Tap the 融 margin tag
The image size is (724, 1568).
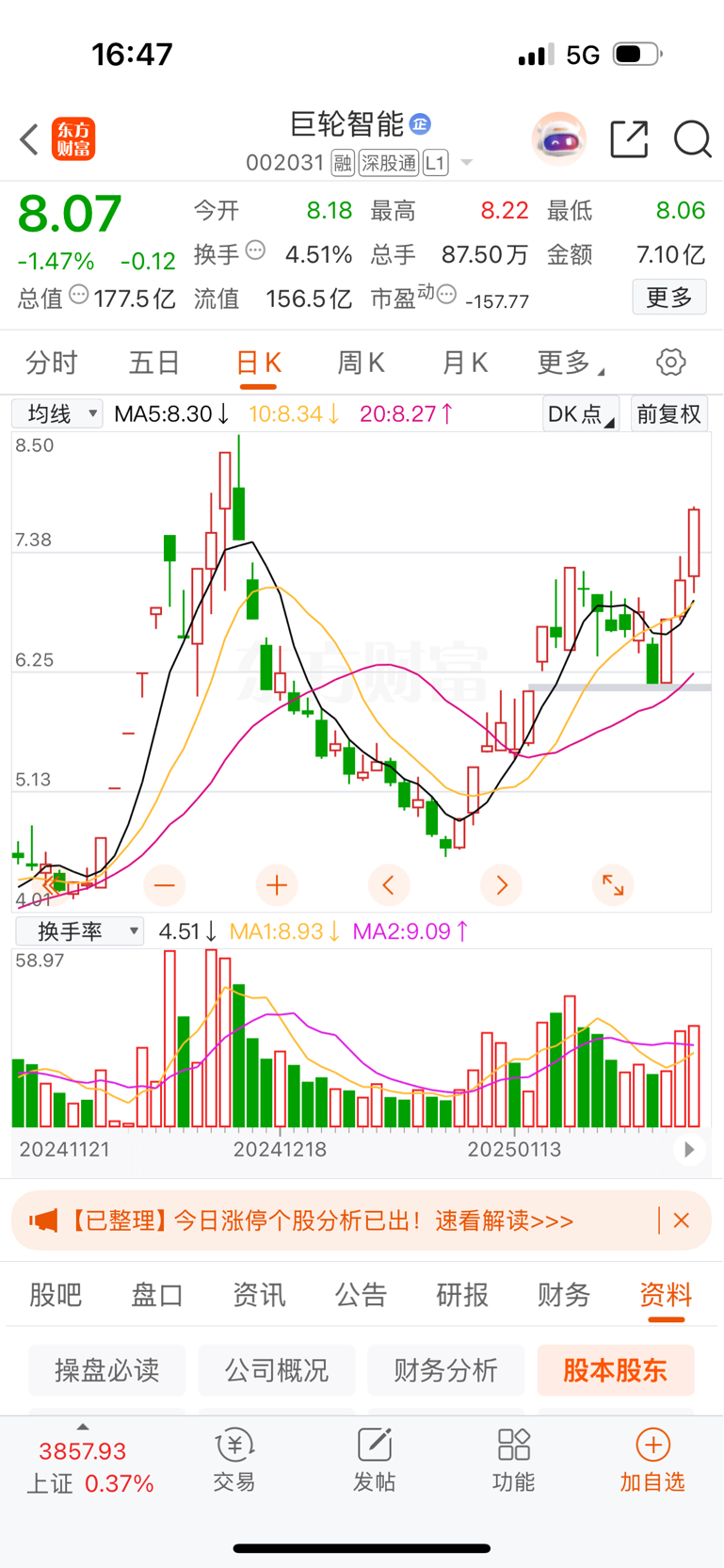343,163
